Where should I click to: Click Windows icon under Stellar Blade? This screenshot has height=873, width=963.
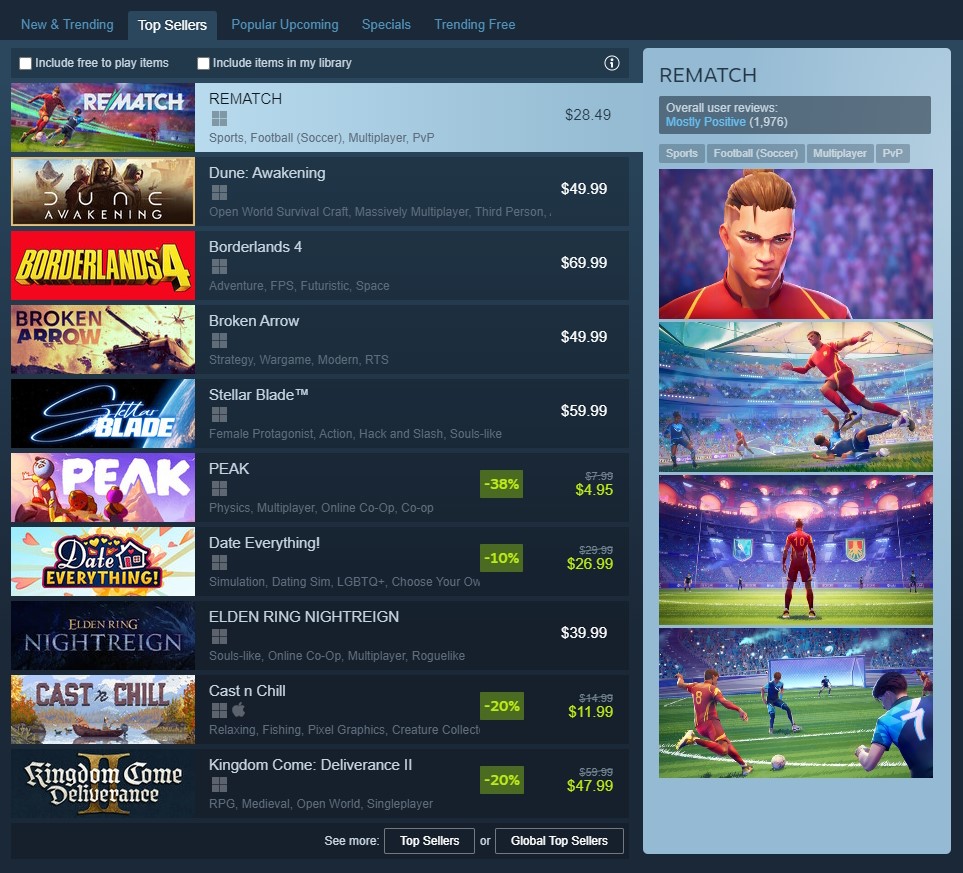pos(219,414)
